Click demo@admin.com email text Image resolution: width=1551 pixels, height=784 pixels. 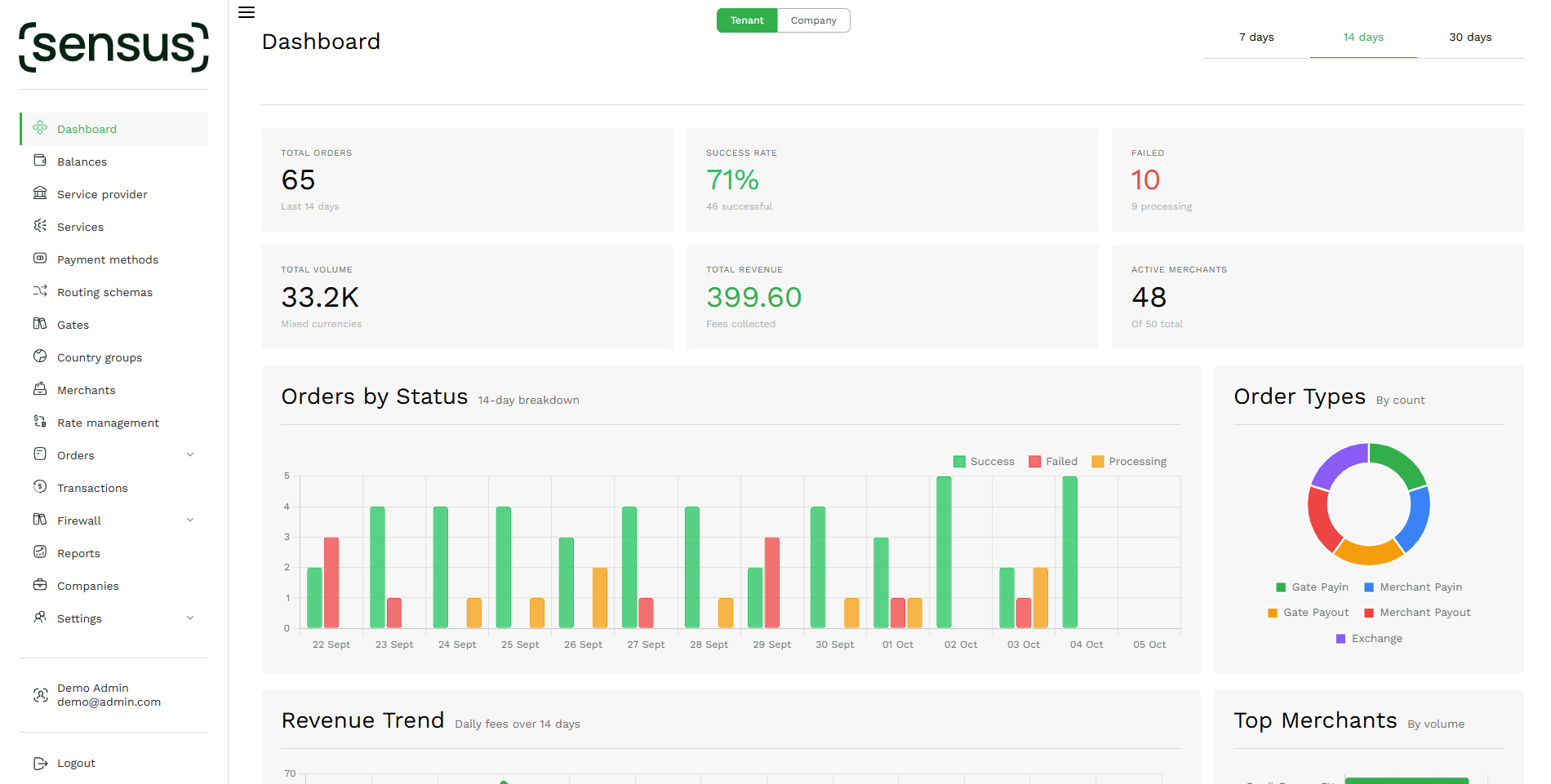(109, 702)
